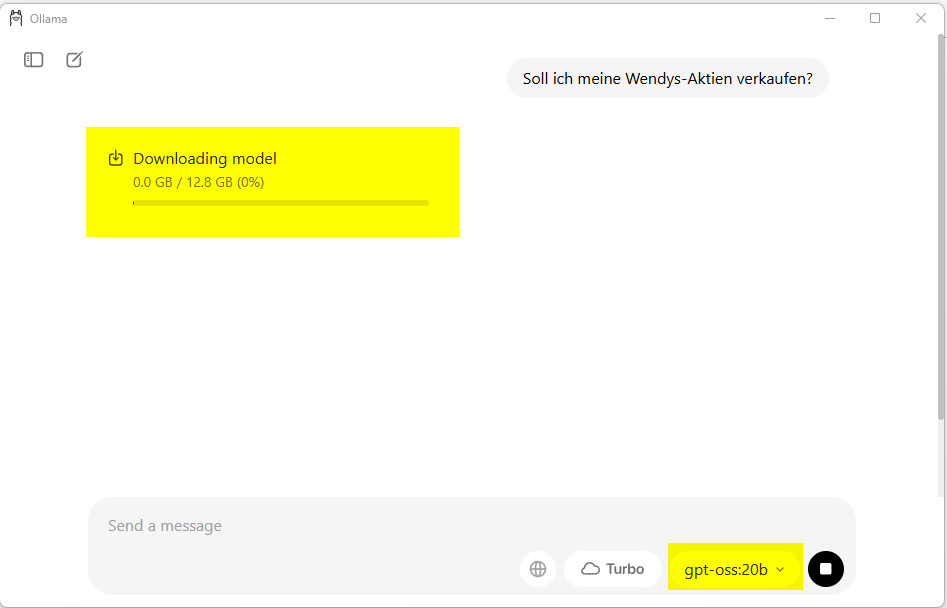Click the Ollama title bar text
The width and height of the screenshot is (947, 608).
[x=49, y=19]
